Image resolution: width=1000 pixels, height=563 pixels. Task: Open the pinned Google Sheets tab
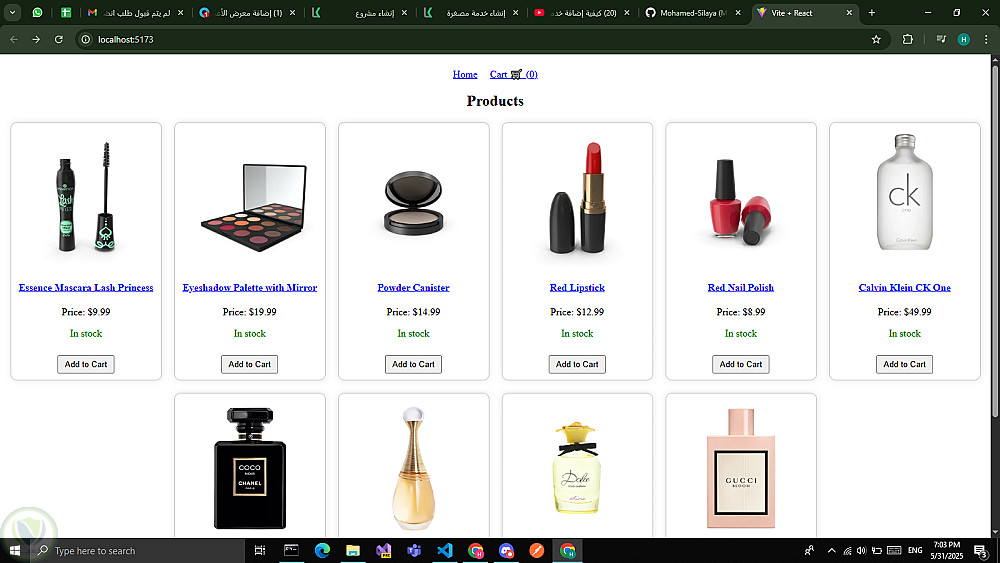point(66,13)
